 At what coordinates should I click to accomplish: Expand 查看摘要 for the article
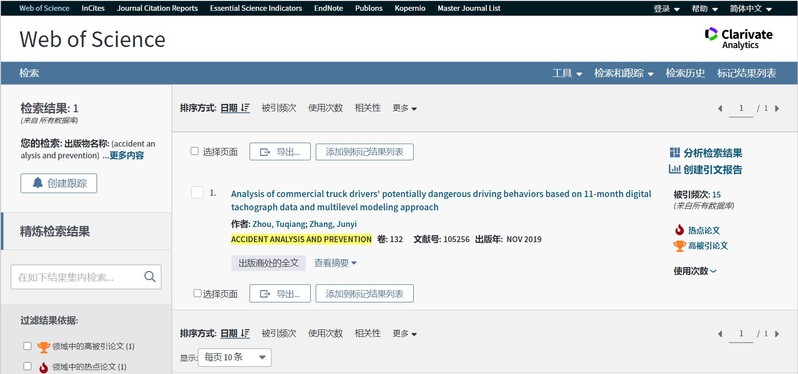point(335,263)
